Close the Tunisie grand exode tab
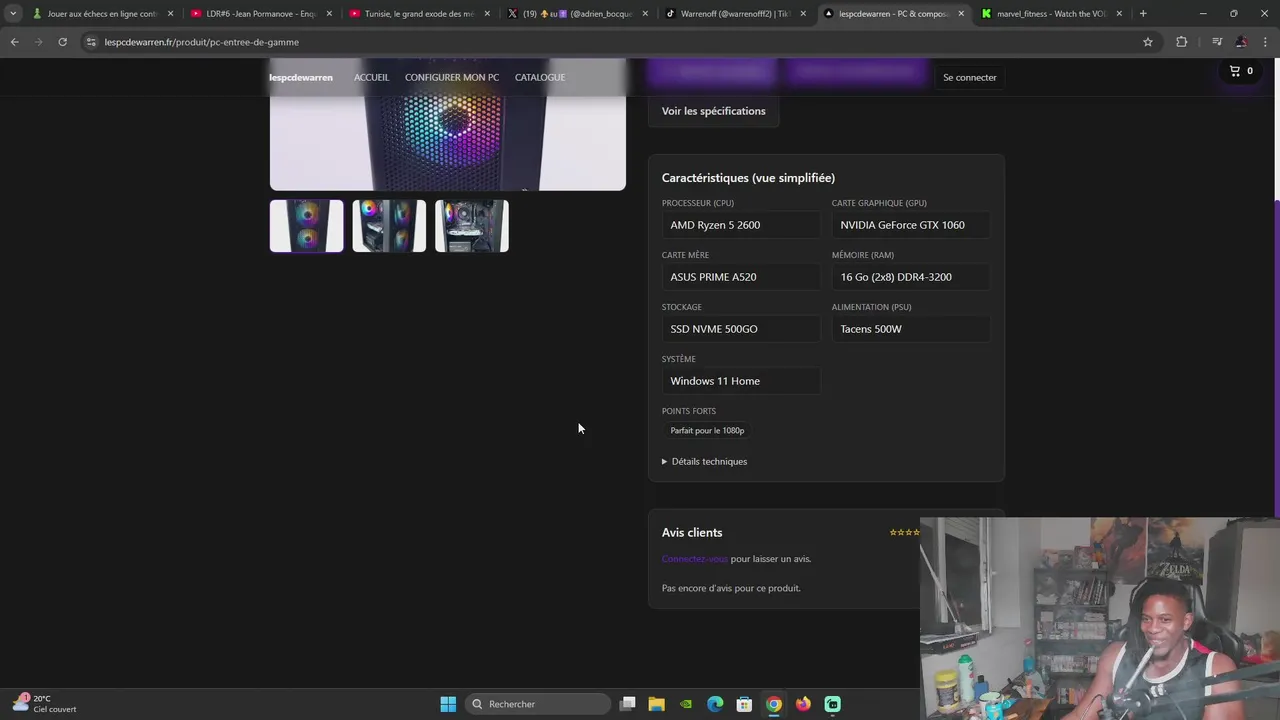Image resolution: width=1280 pixels, height=720 pixels. coord(487,14)
